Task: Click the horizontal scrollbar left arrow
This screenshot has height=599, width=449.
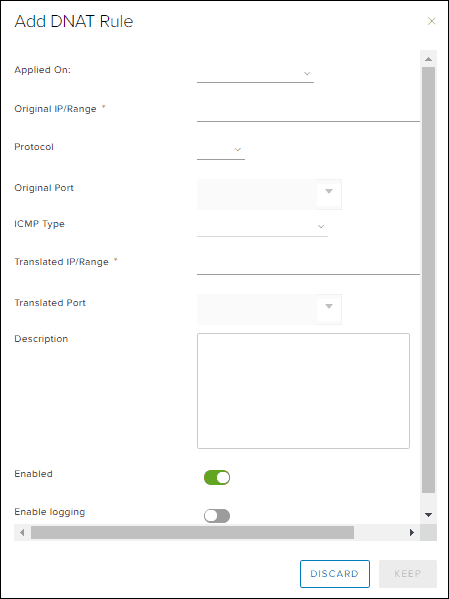Action: click(x=22, y=533)
